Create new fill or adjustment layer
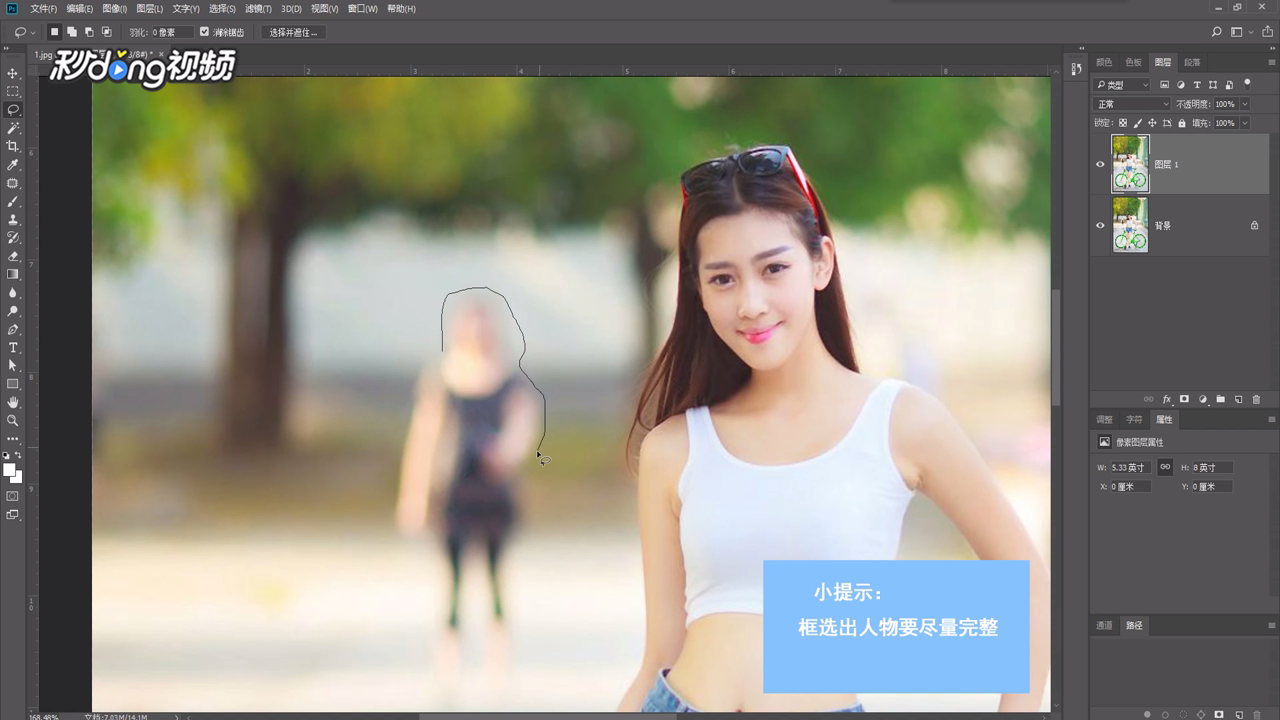Viewport: 1280px width, 720px height. click(x=1202, y=399)
